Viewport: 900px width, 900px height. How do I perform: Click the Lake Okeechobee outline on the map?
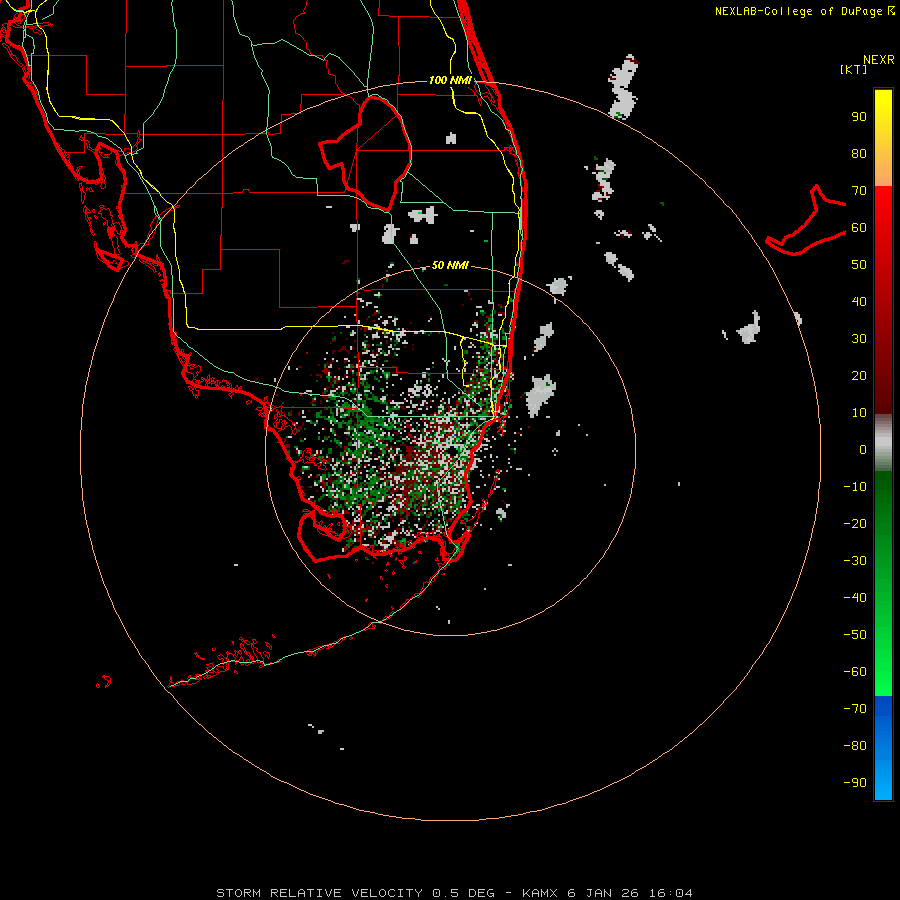[366, 154]
